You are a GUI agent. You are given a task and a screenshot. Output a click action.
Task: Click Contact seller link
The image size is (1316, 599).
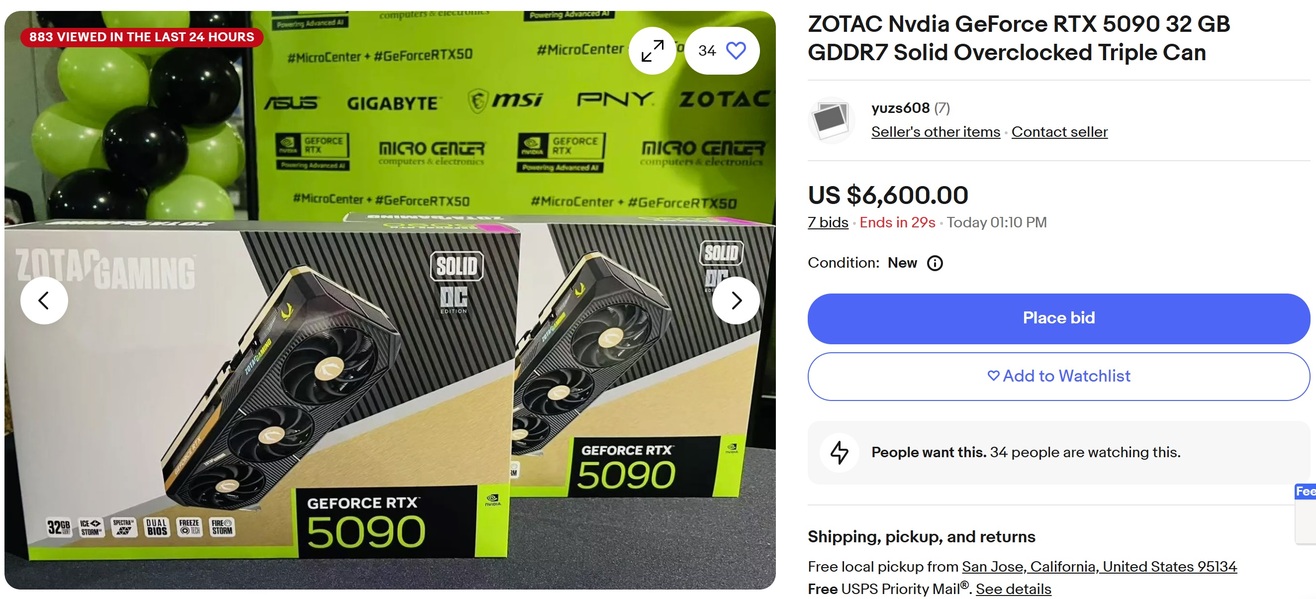[x=1059, y=132]
